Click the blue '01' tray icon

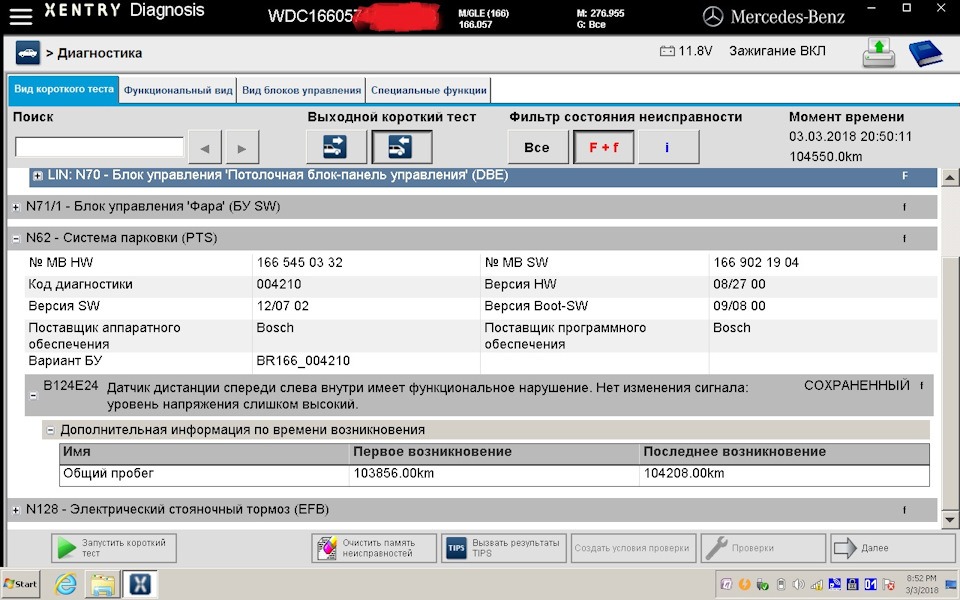pyautogui.click(x=870, y=584)
